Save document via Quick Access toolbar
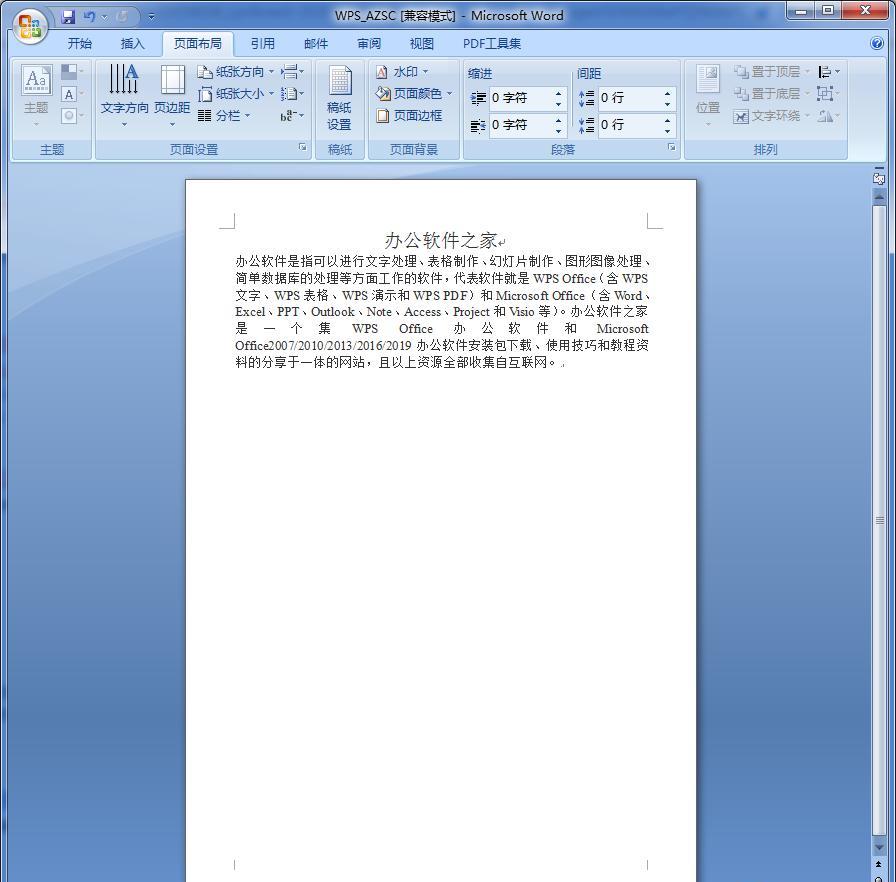 (68, 15)
